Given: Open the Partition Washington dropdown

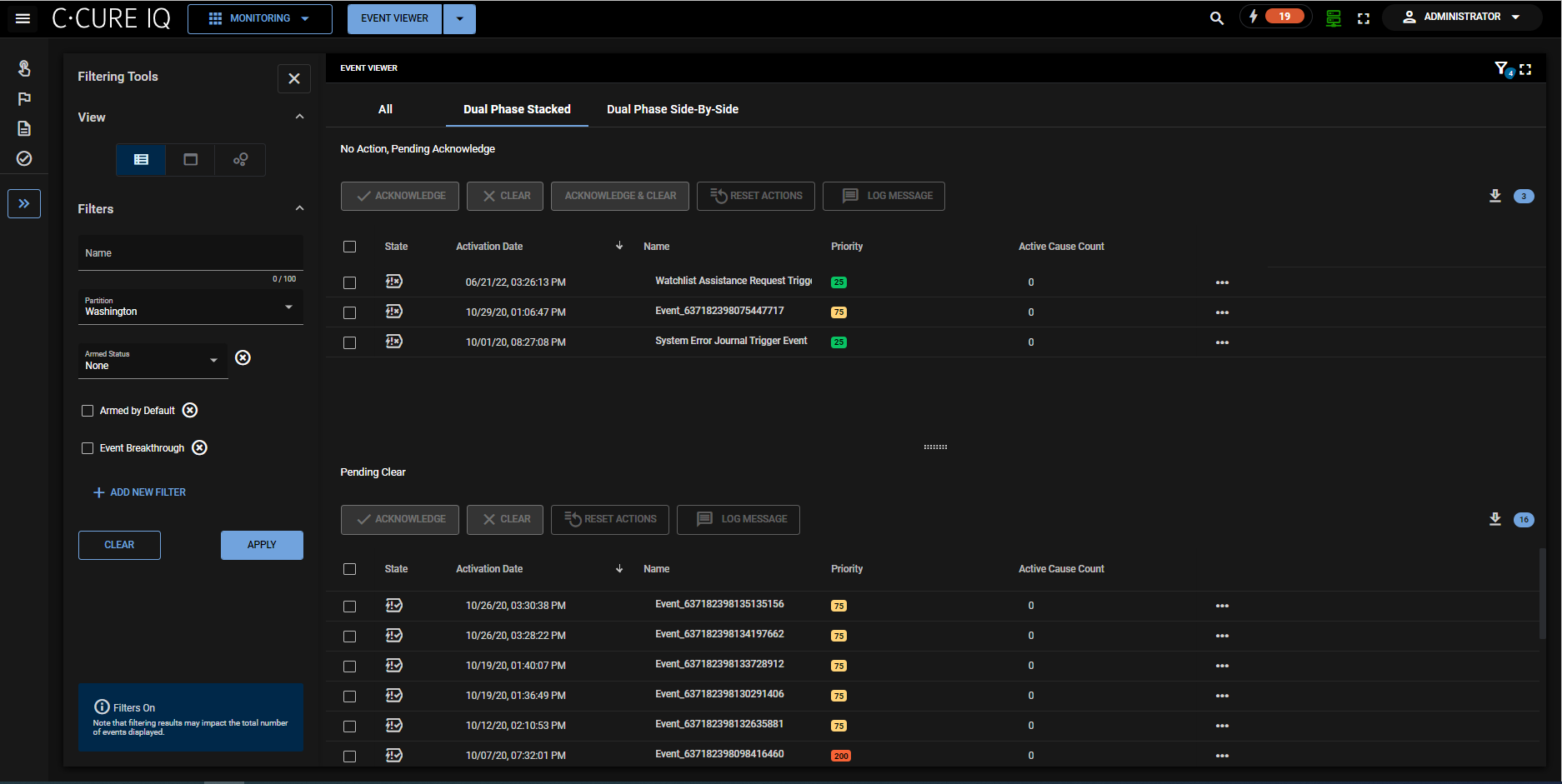Looking at the screenshot, I should 190,307.
